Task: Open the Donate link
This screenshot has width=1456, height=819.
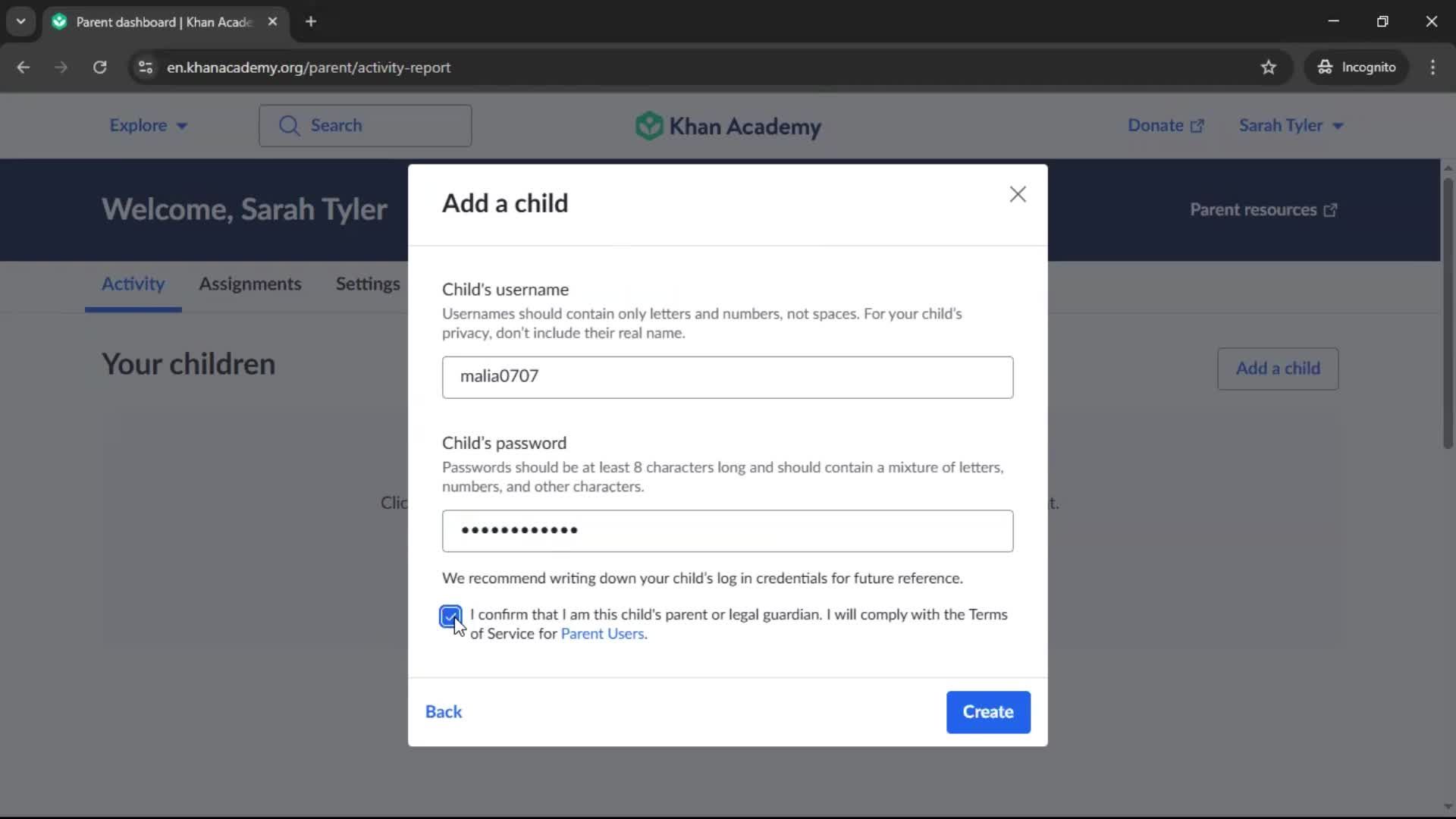Action: 1165,126
